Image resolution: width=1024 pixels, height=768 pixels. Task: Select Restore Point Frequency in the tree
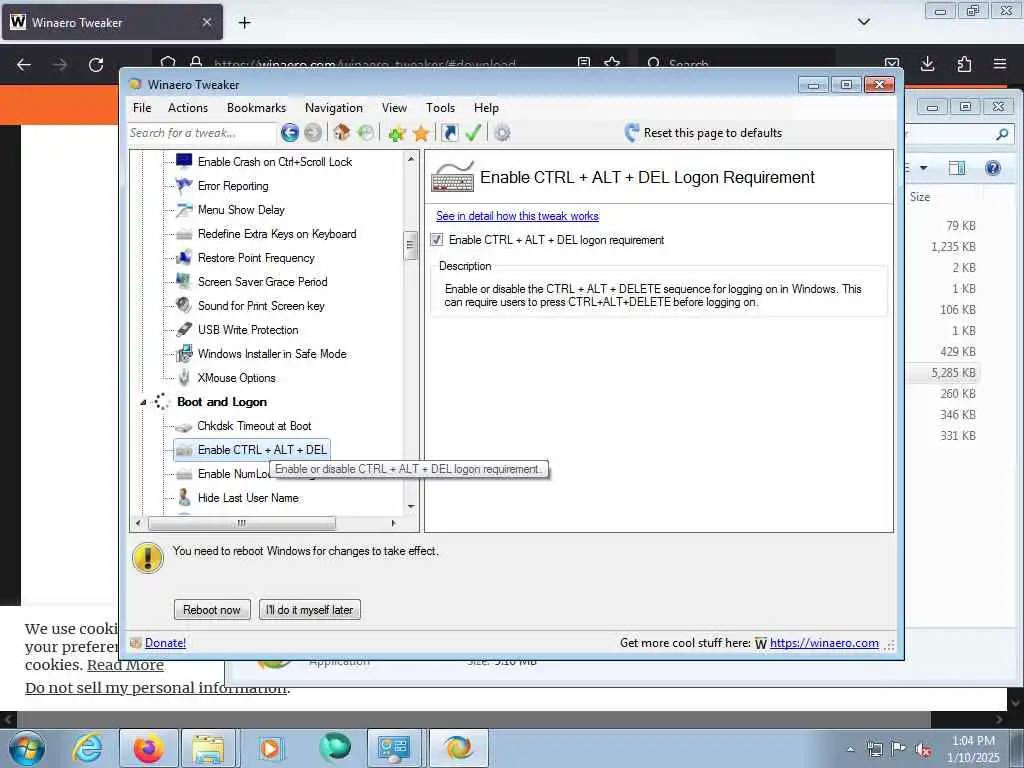tap(256, 258)
